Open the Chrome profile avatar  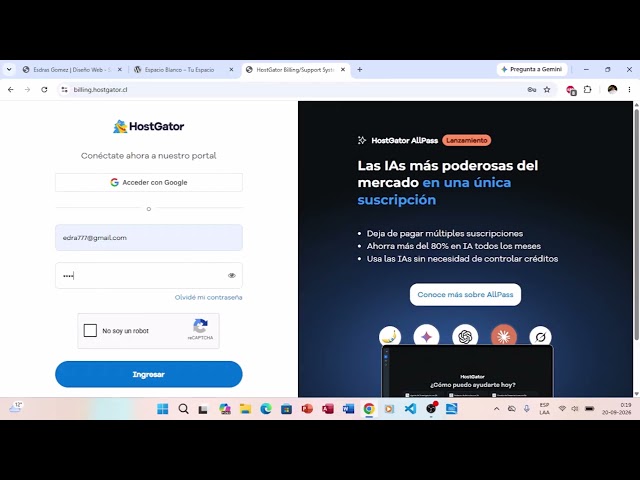(x=612, y=89)
